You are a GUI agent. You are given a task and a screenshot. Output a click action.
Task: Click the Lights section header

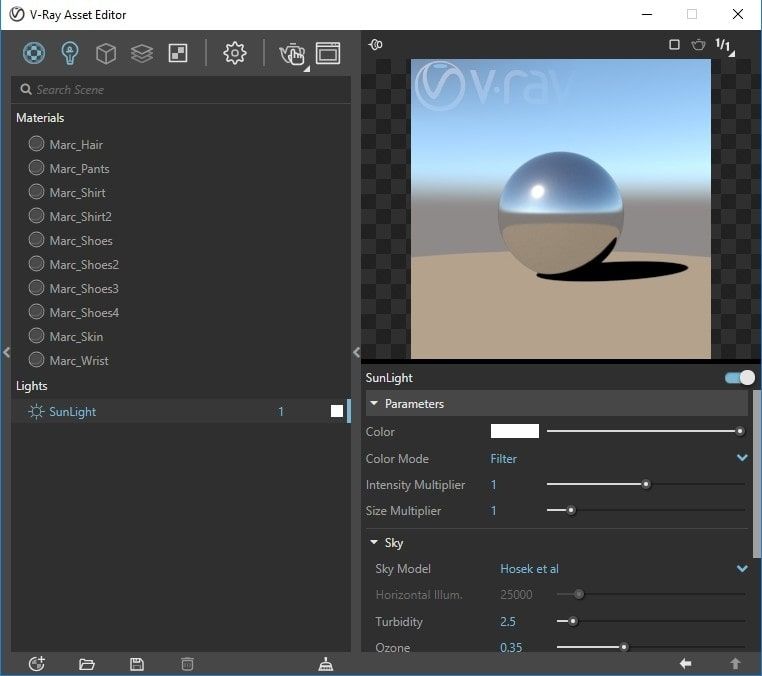[x=32, y=386]
